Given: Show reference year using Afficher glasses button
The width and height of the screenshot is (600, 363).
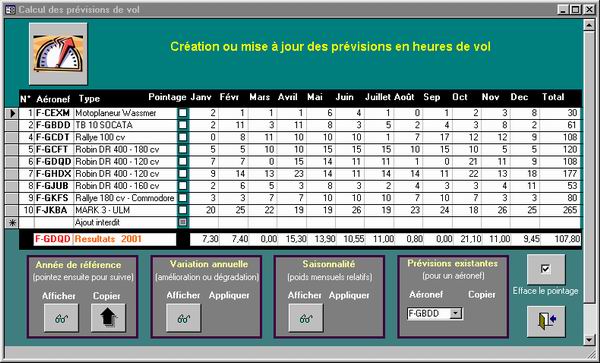Looking at the screenshot, I should (61, 318).
